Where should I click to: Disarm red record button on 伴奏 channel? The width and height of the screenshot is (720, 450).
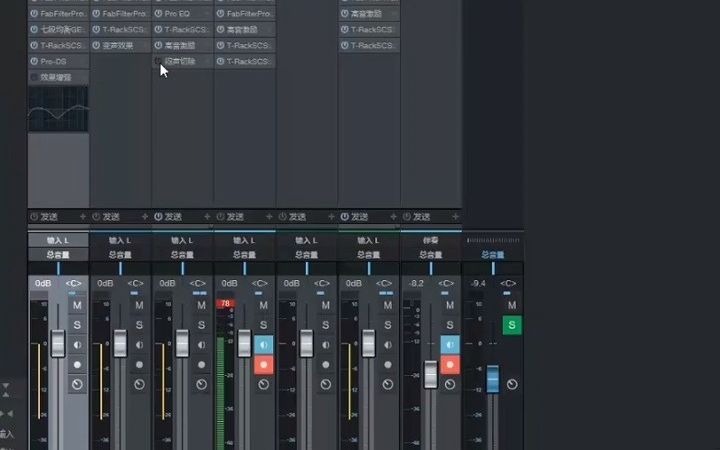[450, 365]
